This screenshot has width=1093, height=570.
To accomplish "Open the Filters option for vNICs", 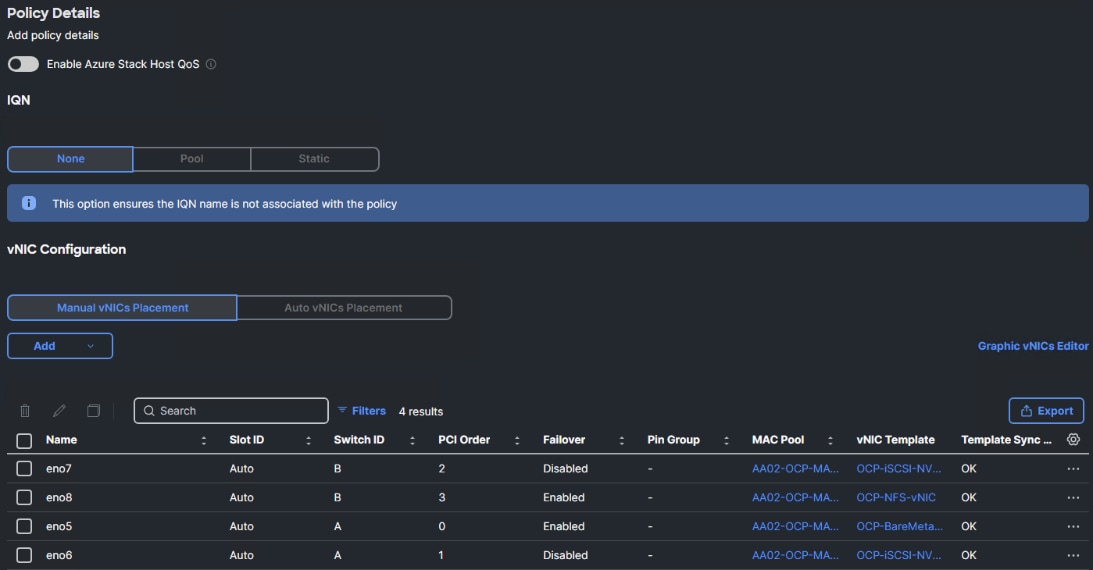I will 361,411.
